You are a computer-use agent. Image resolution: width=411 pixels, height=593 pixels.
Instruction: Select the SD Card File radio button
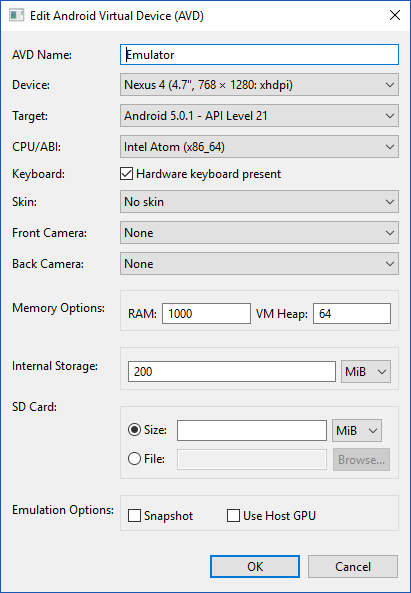point(134,459)
